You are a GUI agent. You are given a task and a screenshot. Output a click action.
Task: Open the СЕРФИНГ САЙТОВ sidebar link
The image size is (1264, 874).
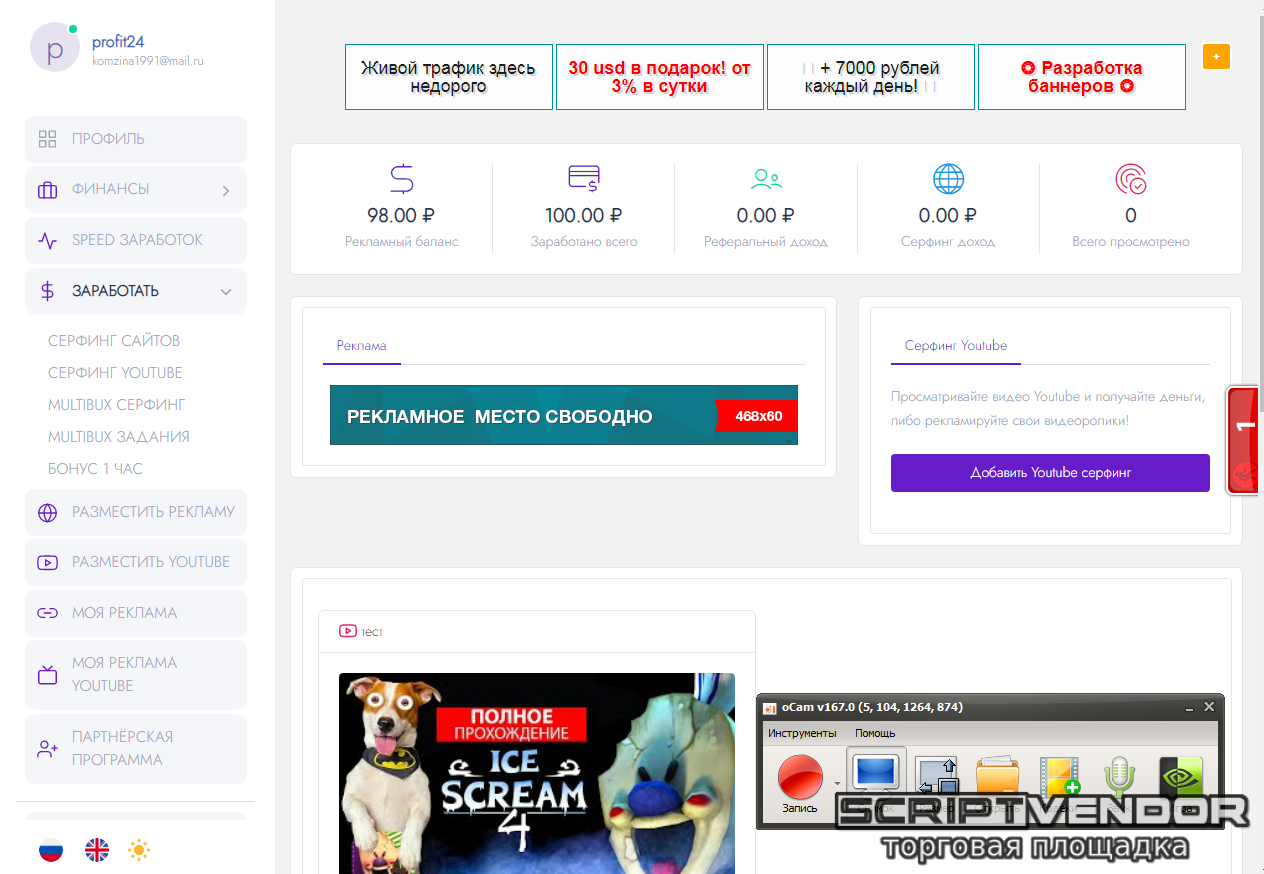(x=114, y=341)
